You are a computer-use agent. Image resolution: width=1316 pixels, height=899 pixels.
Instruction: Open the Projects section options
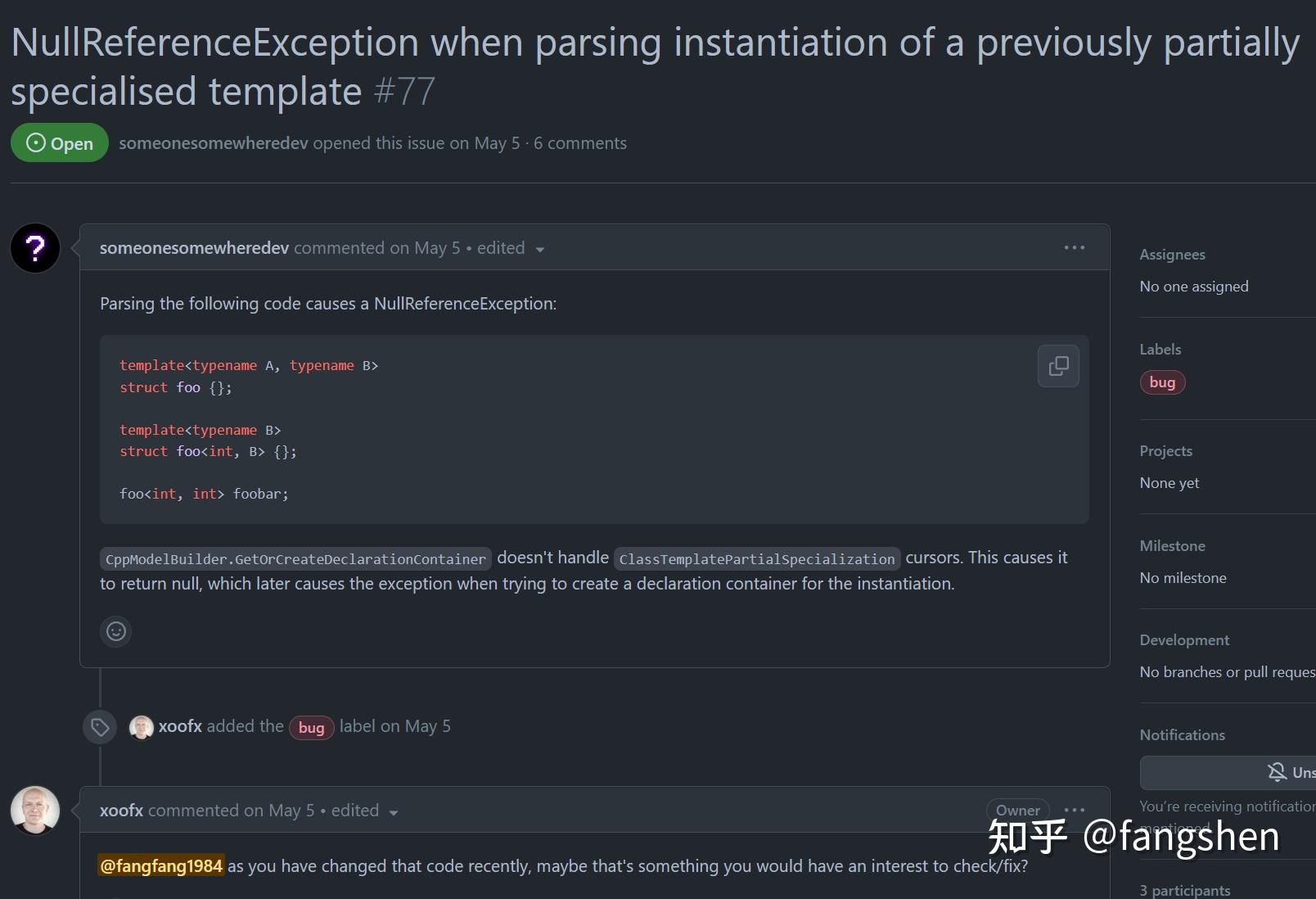[x=1165, y=450]
